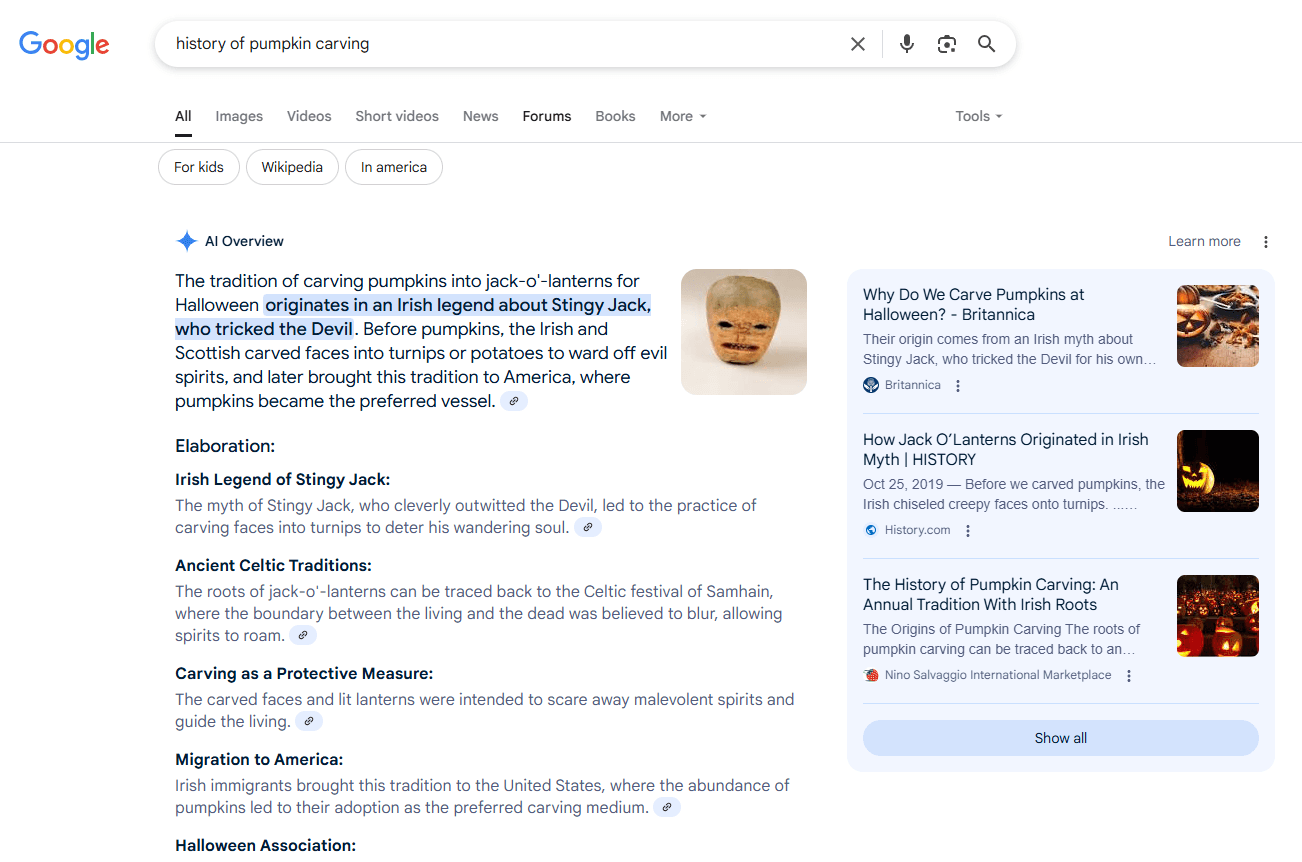This screenshot has width=1302, height=862.
Task: Clear the search box with X icon
Action: click(858, 44)
